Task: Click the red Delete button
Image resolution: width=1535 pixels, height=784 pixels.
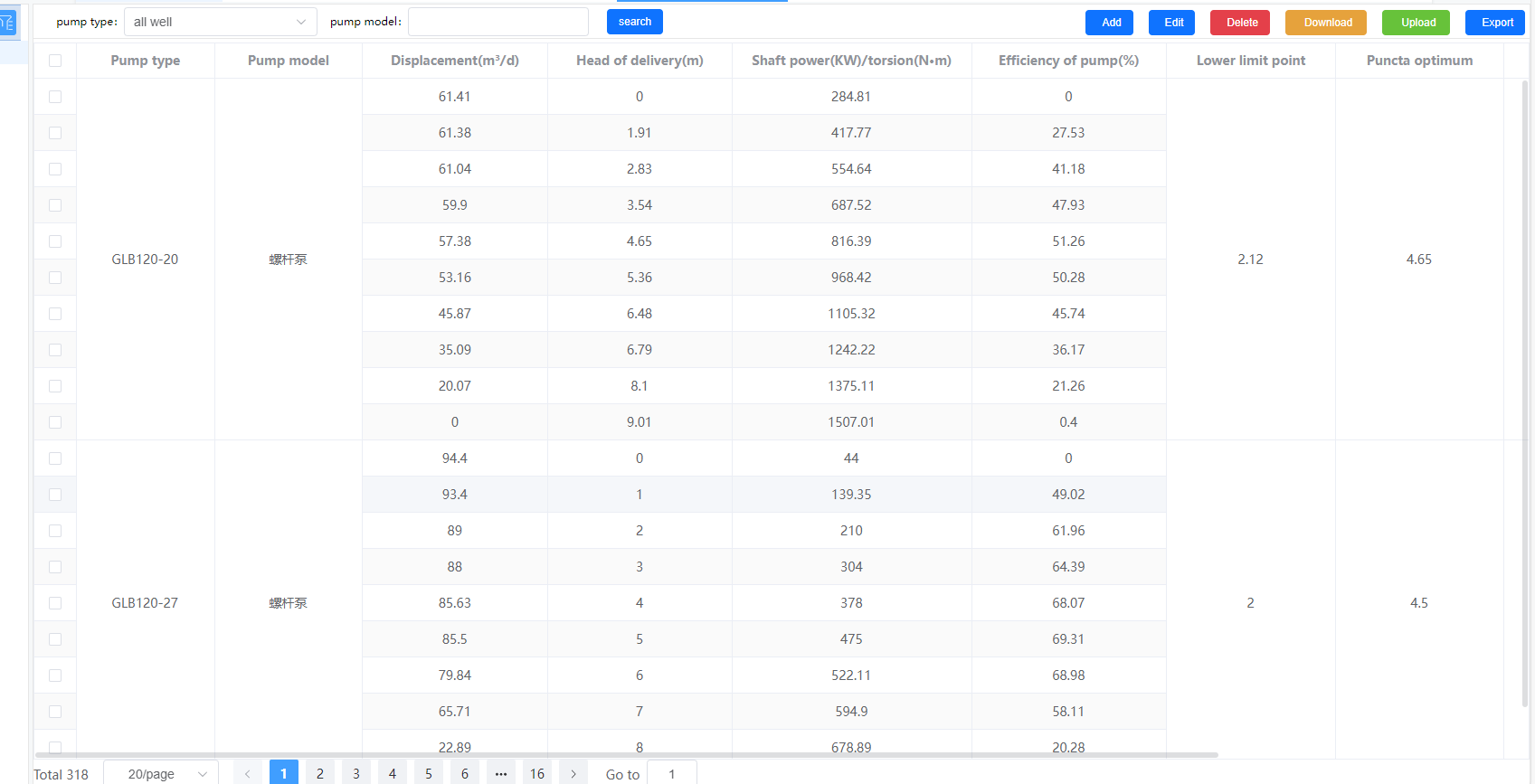Action: point(1240,23)
